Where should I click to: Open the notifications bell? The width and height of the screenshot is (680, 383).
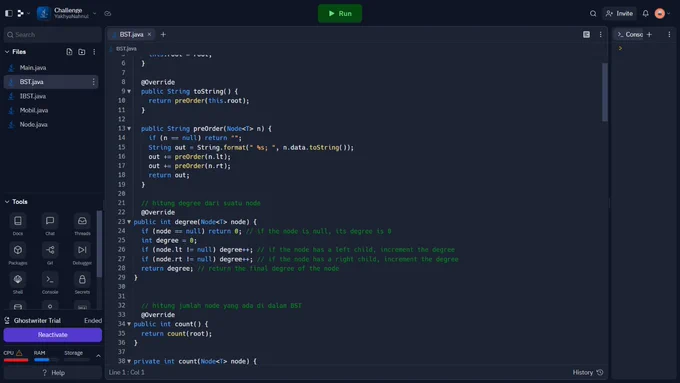pos(646,13)
